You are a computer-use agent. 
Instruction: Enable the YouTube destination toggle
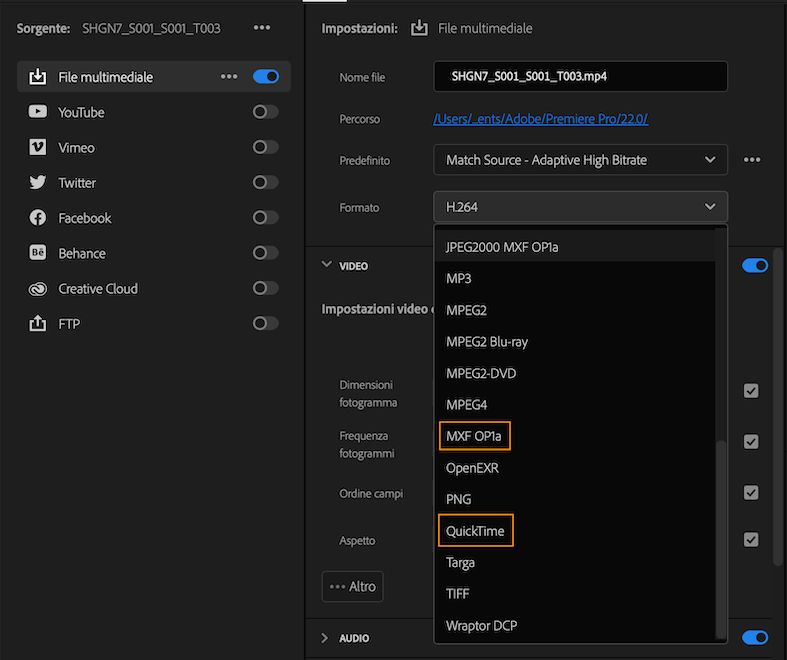[266, 112]
